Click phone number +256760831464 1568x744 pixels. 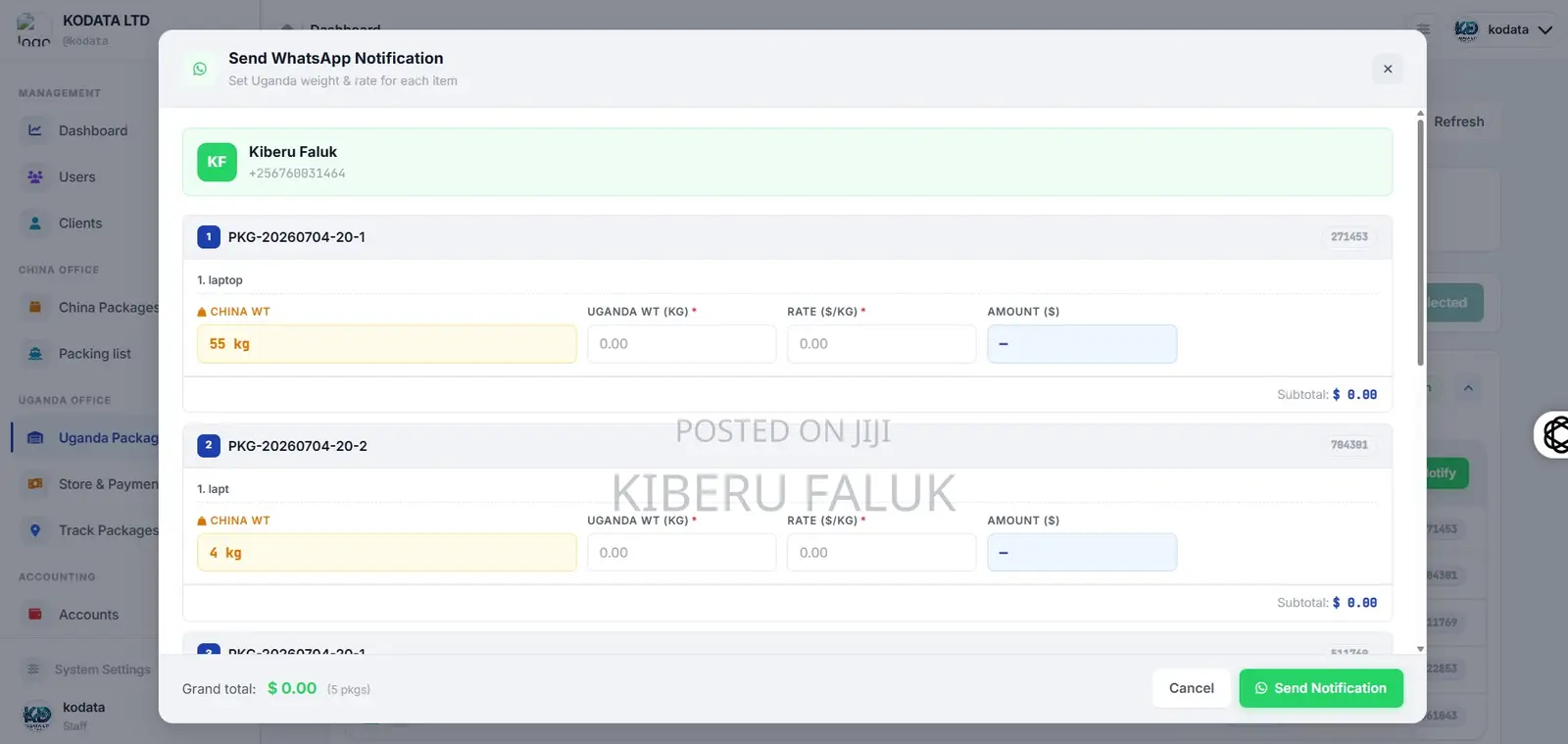pos(297,174)
